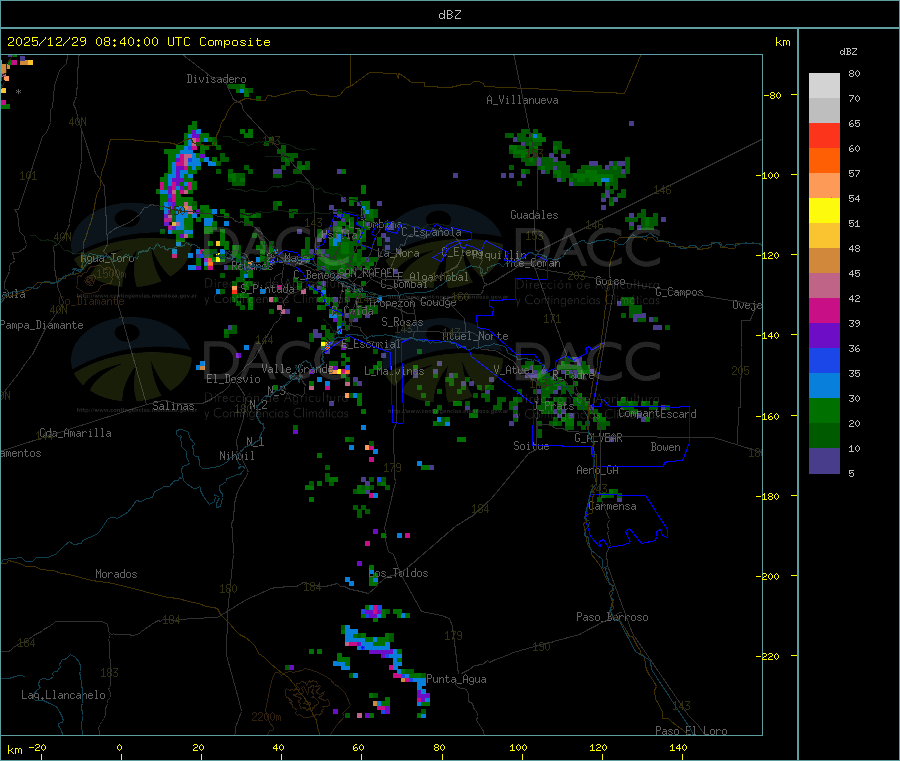Click the Valle_Grande map label
900x761 pixels.
coord(296,368)
